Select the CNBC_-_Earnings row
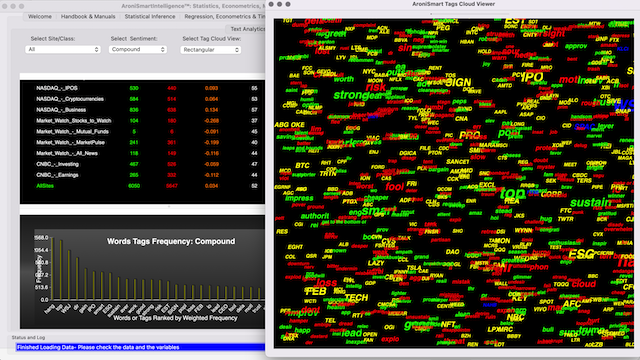 [x=142, y=175]
